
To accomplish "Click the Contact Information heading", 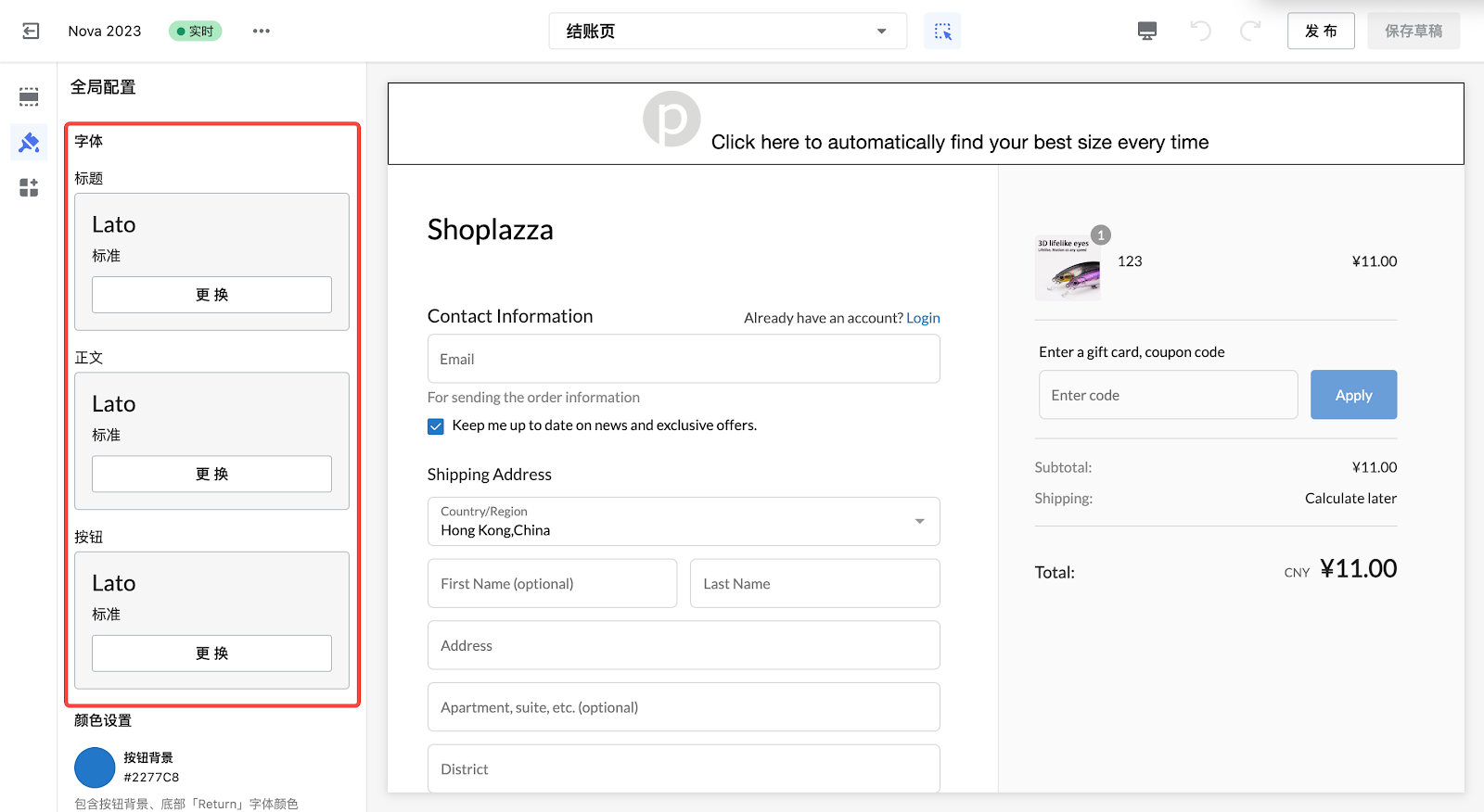I will point(510,316).
